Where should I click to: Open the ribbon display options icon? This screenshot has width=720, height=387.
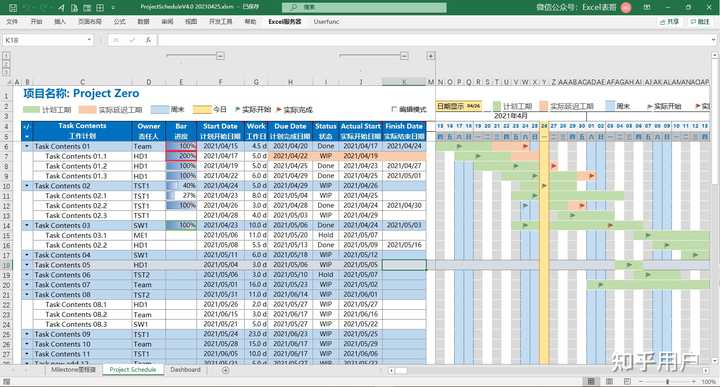point(647,7)
